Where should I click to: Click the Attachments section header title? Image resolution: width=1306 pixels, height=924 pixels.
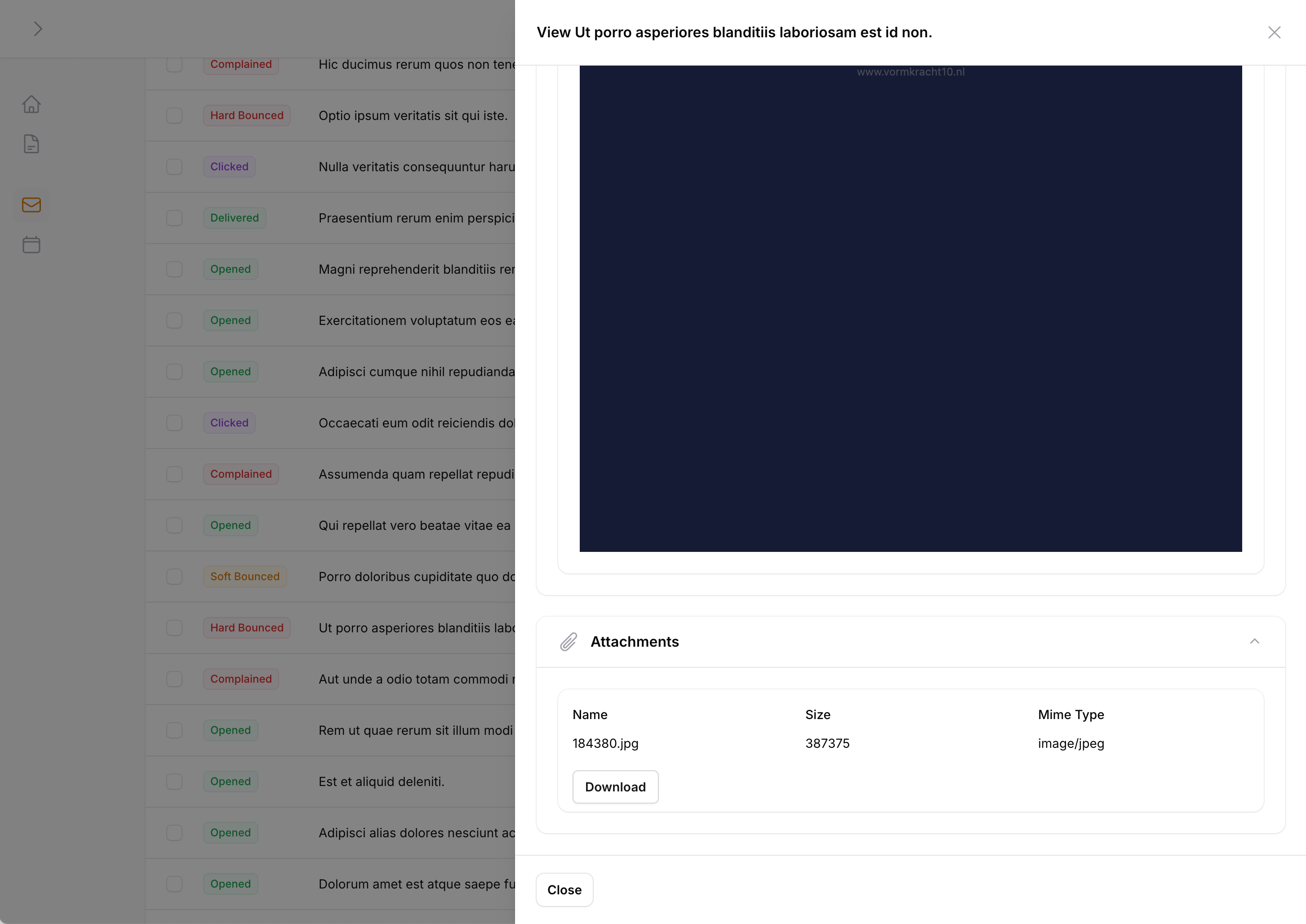(634, 641)
